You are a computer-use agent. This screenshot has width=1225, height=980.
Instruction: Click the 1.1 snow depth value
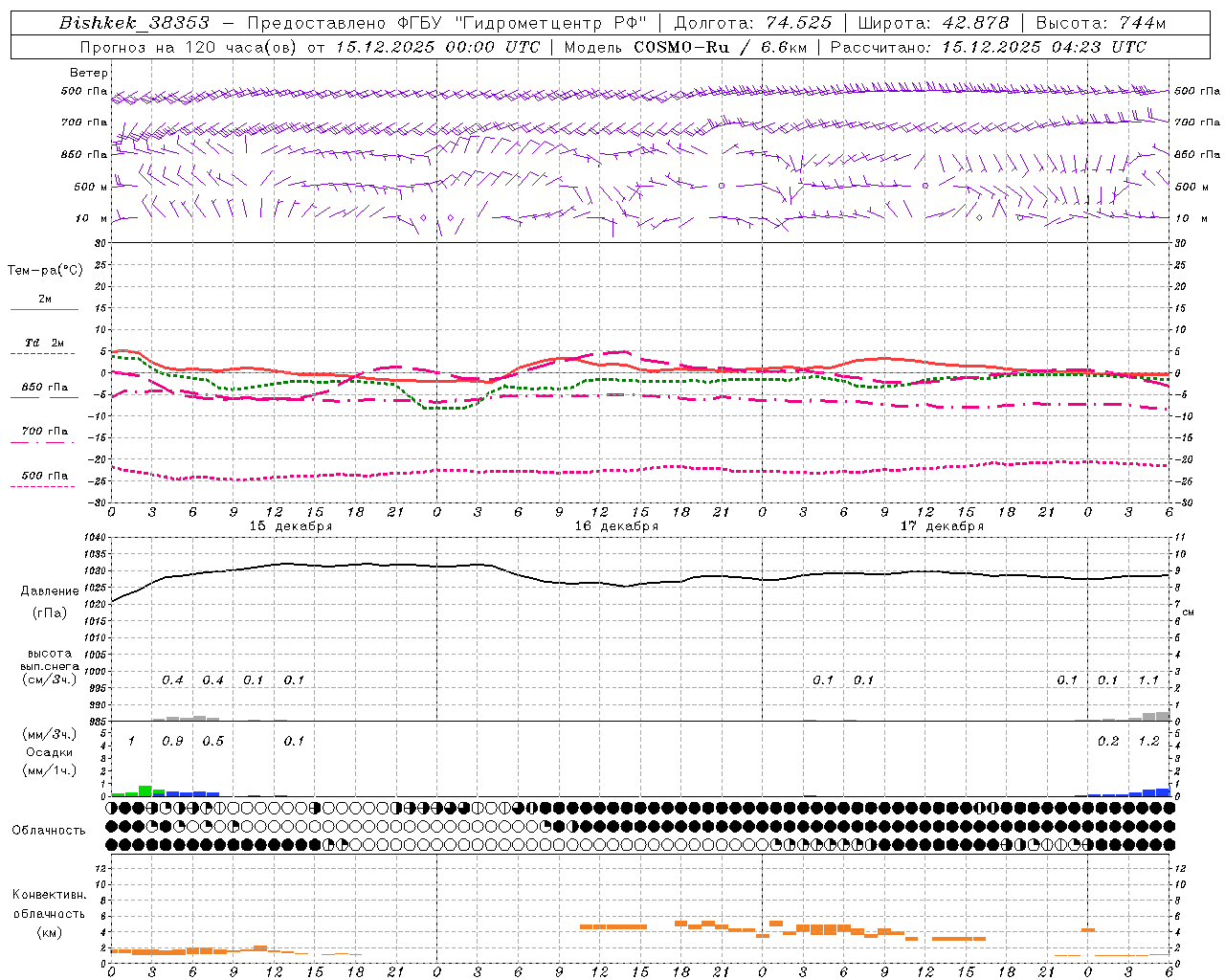(1148, 680)
